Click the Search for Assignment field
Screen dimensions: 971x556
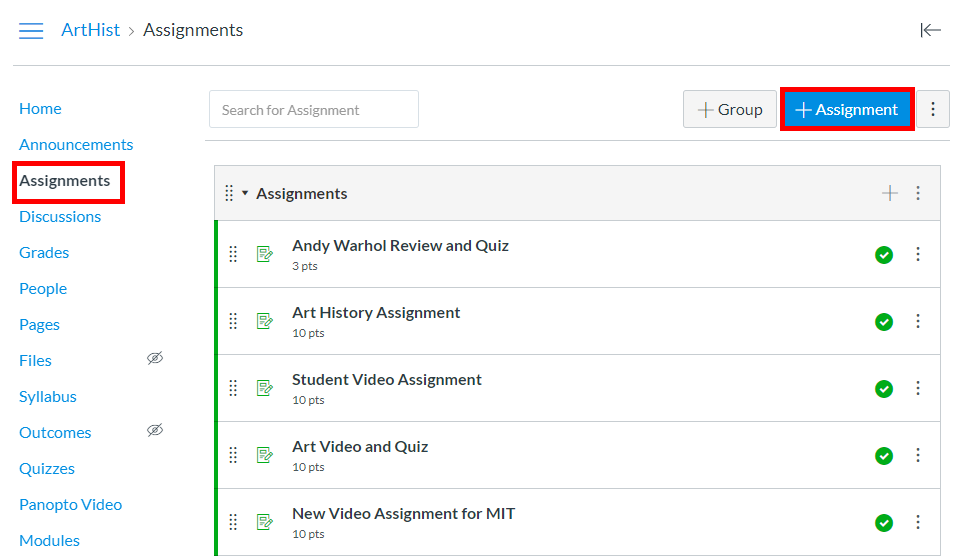(313, 110)
